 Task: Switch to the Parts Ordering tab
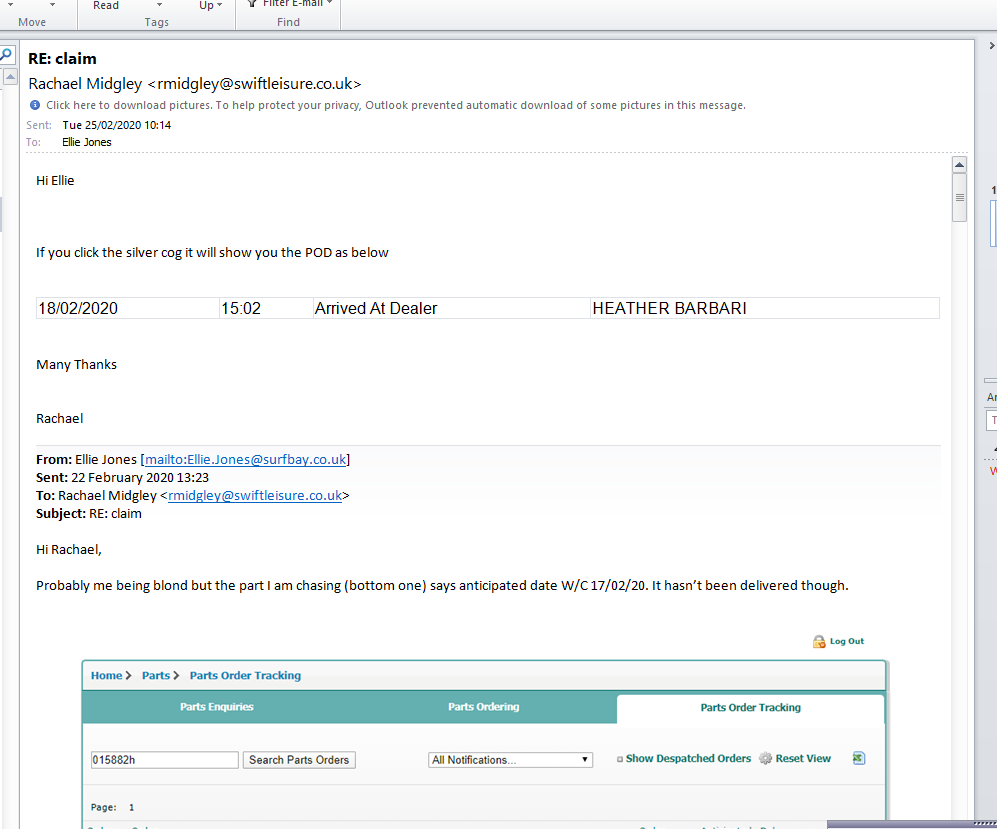(483, 707)
